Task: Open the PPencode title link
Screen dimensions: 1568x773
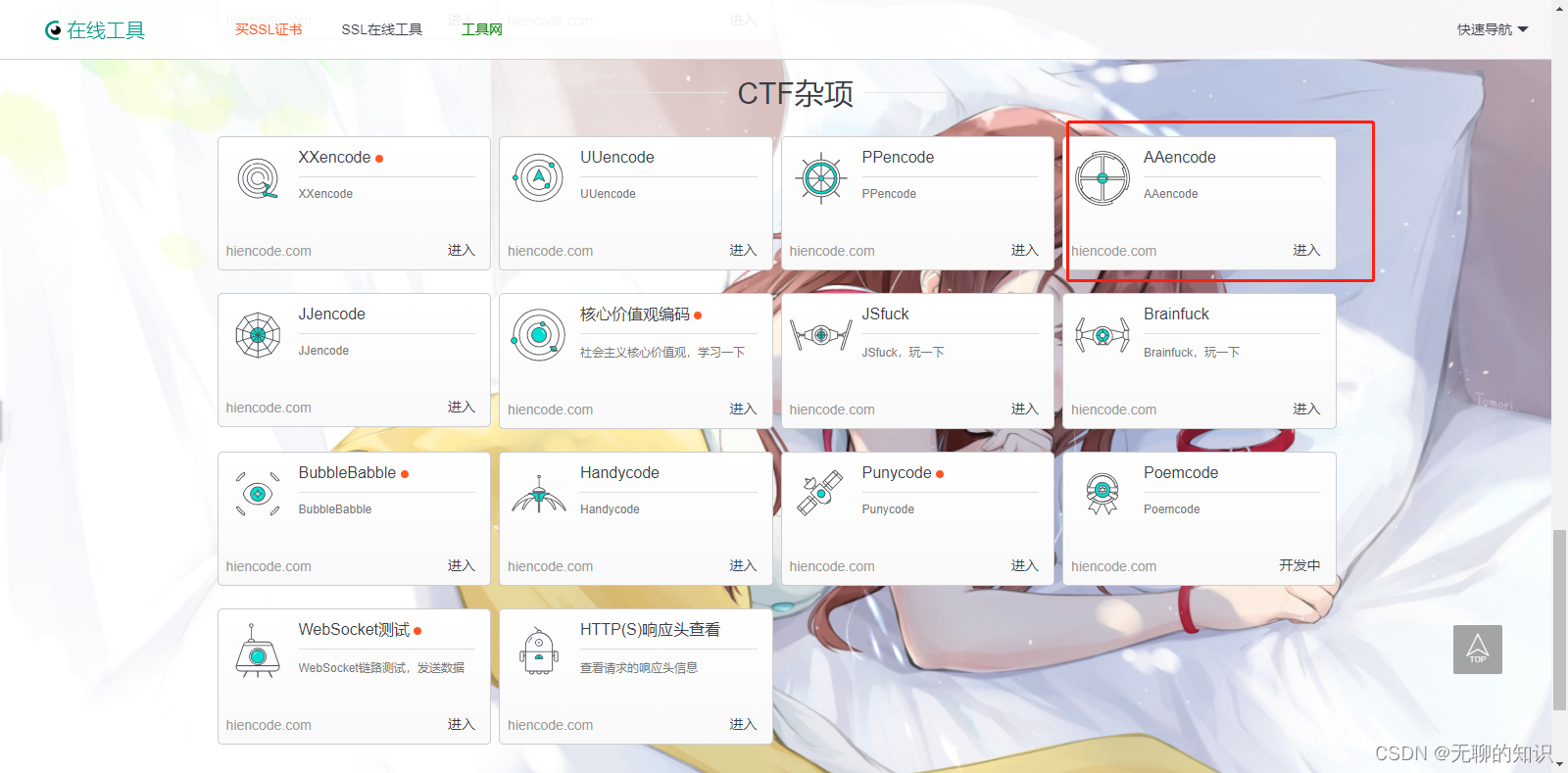Action: click(x=898, y=157)
